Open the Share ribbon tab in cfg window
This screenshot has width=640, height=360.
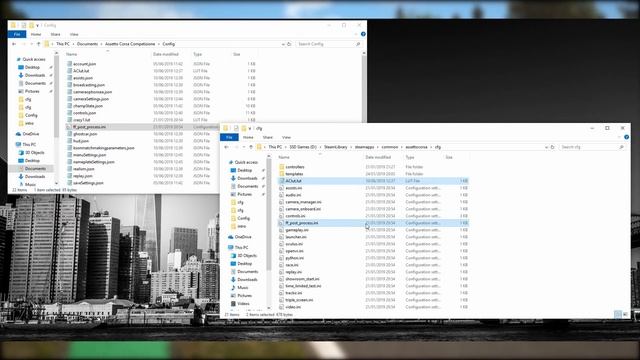(x=267, y=138)
